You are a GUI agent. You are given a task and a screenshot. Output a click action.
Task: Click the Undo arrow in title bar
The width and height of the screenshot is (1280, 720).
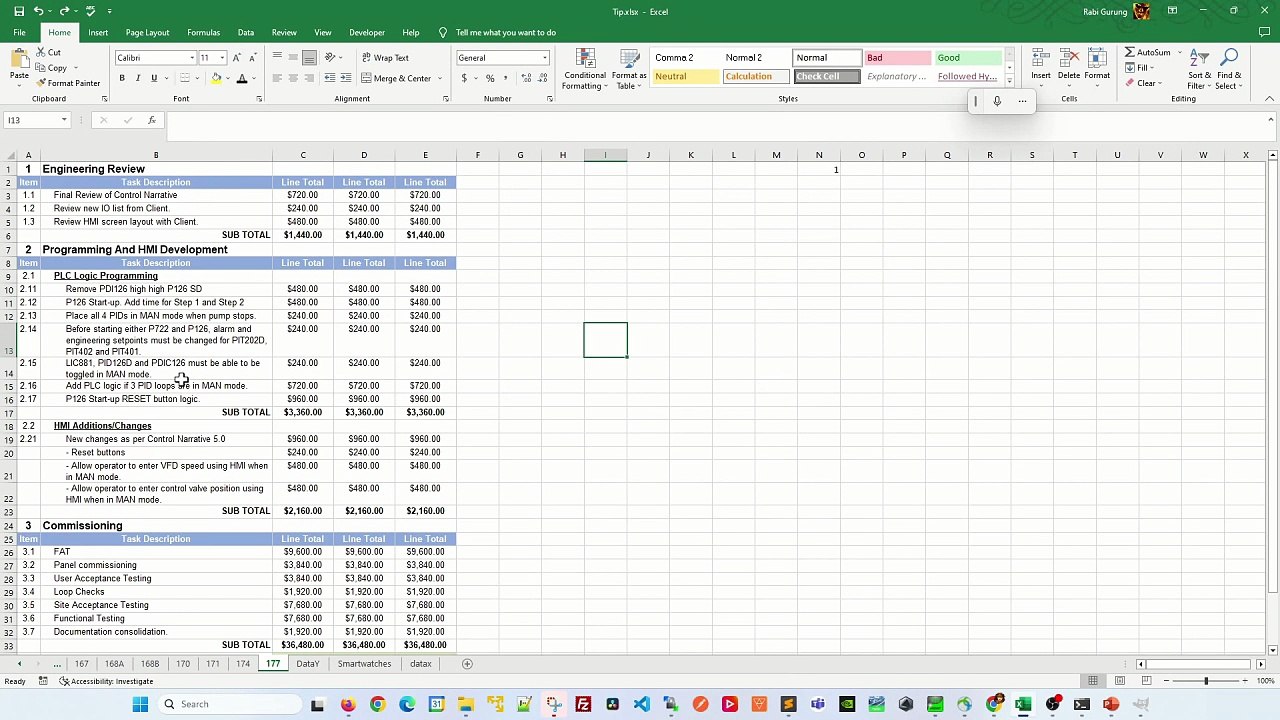click(38, 11)
